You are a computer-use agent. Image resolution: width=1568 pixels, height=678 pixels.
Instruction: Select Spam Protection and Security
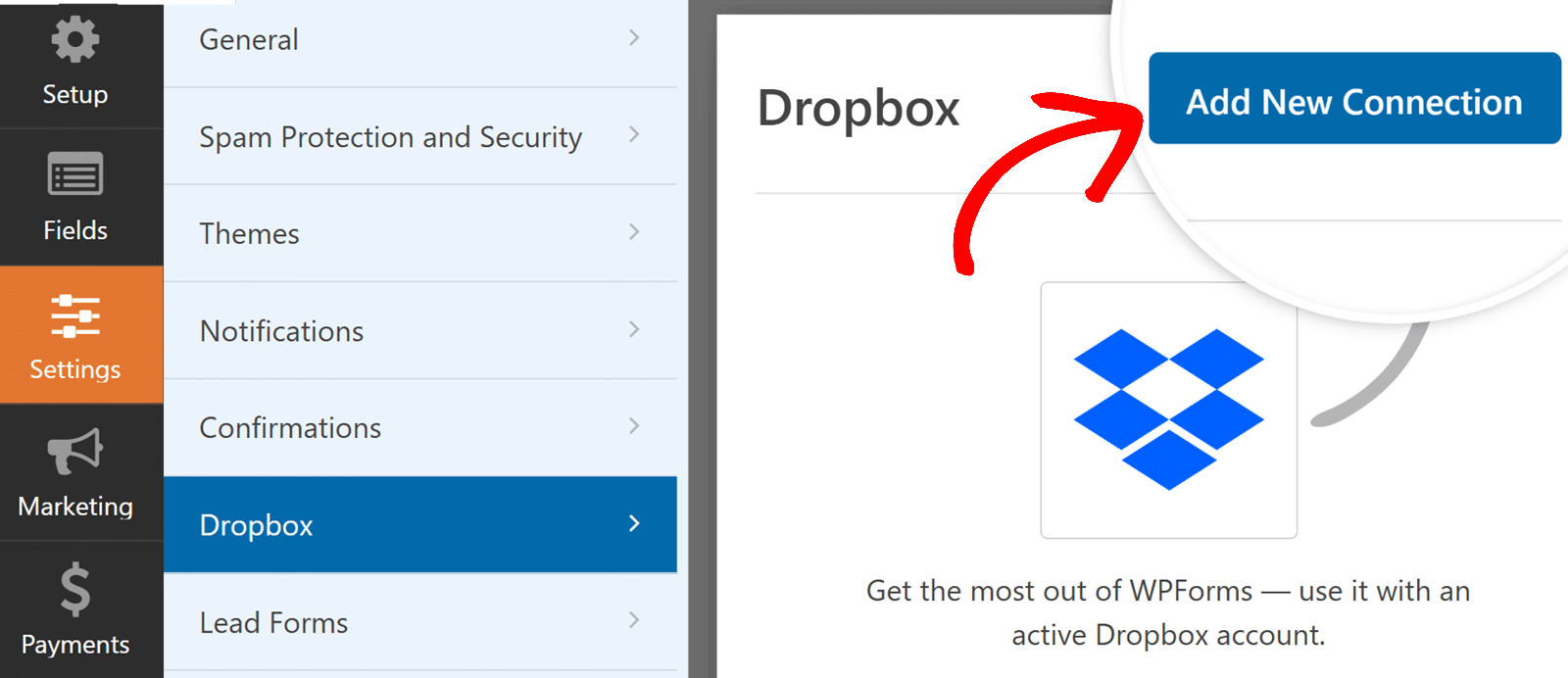pos(390,137)
